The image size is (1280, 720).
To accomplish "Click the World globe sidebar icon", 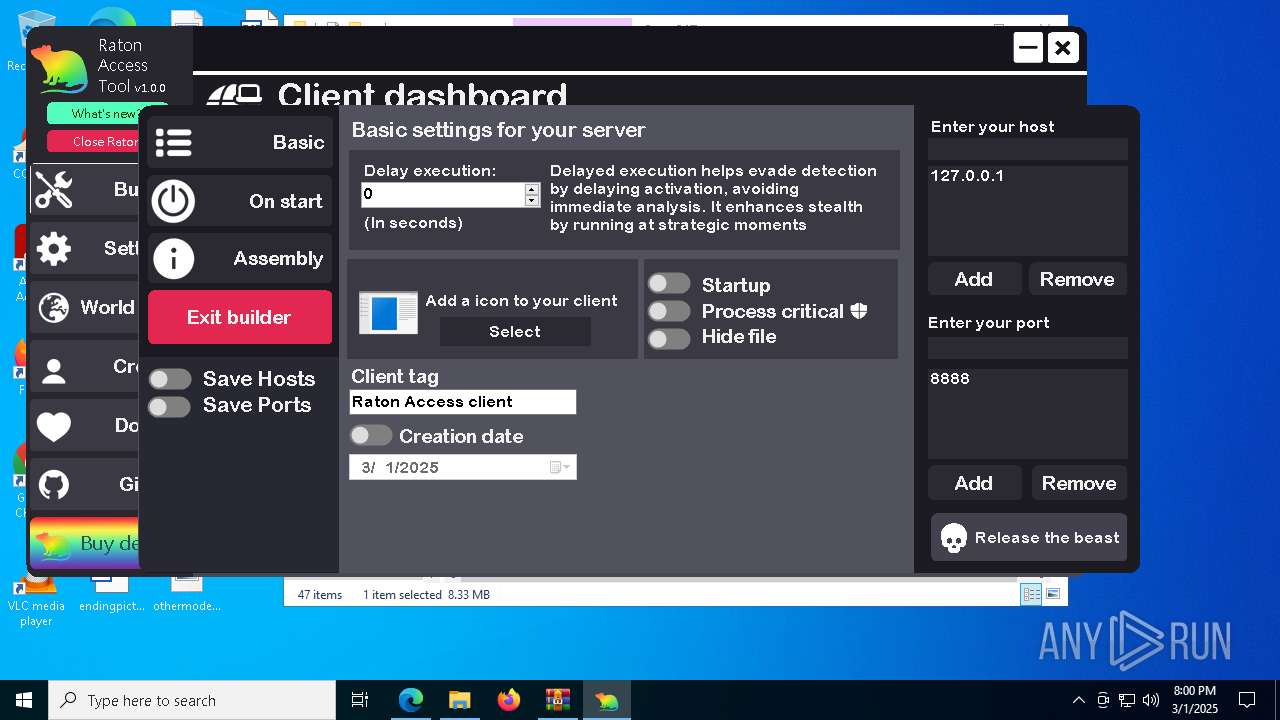I will pos(54,308).
